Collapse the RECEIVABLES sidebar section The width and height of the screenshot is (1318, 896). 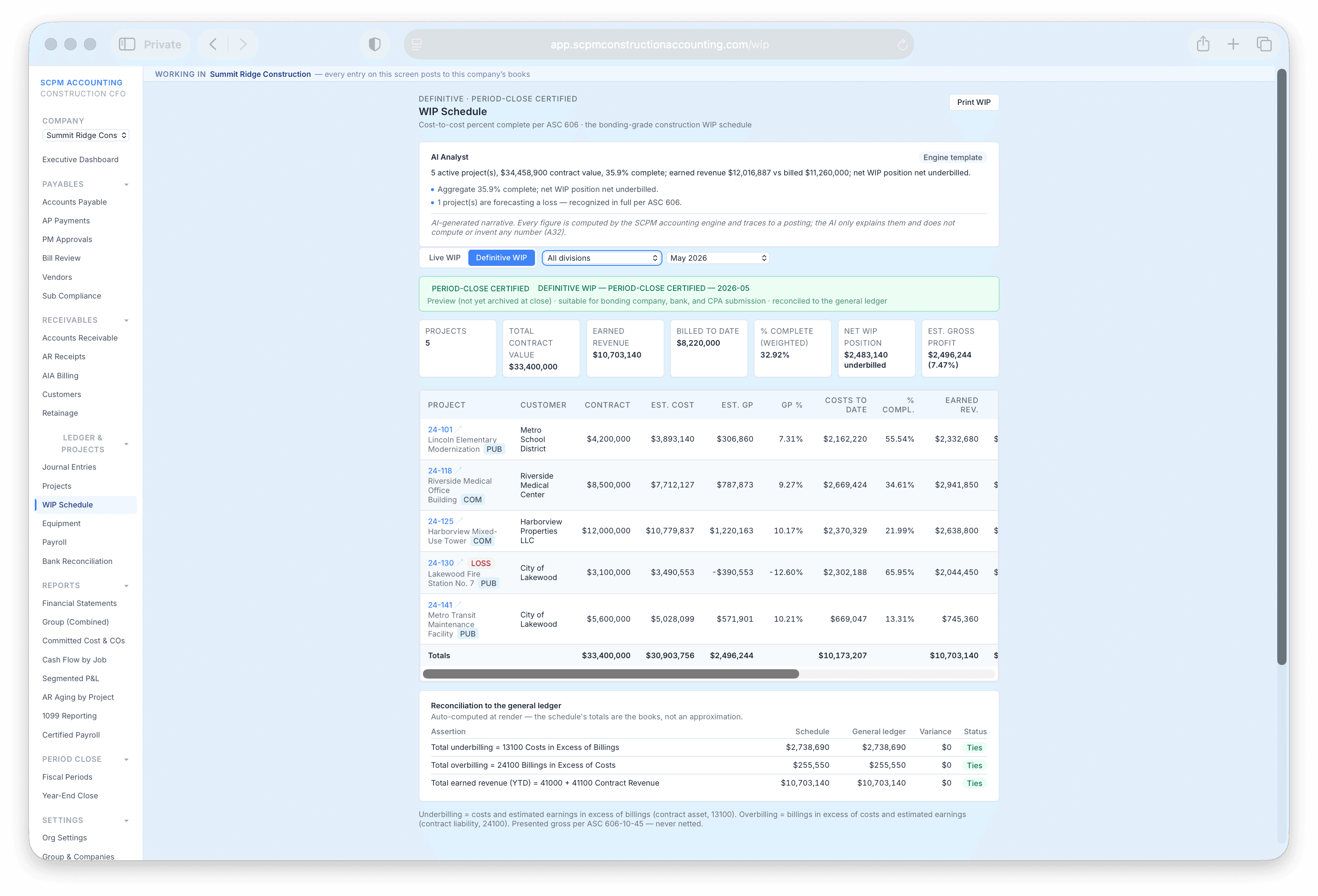127,321
